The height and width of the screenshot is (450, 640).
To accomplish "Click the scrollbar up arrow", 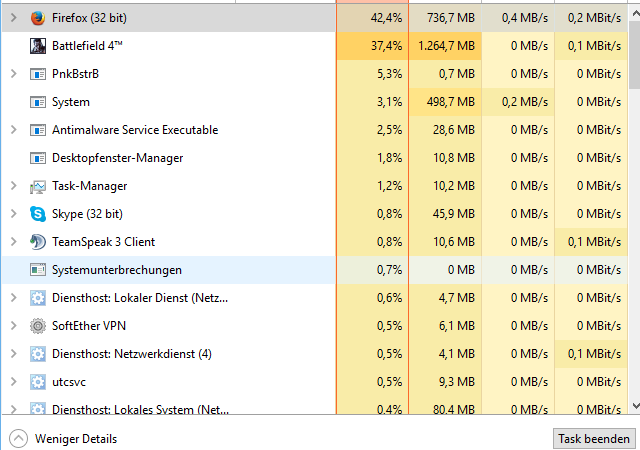I will coord(635,13).
